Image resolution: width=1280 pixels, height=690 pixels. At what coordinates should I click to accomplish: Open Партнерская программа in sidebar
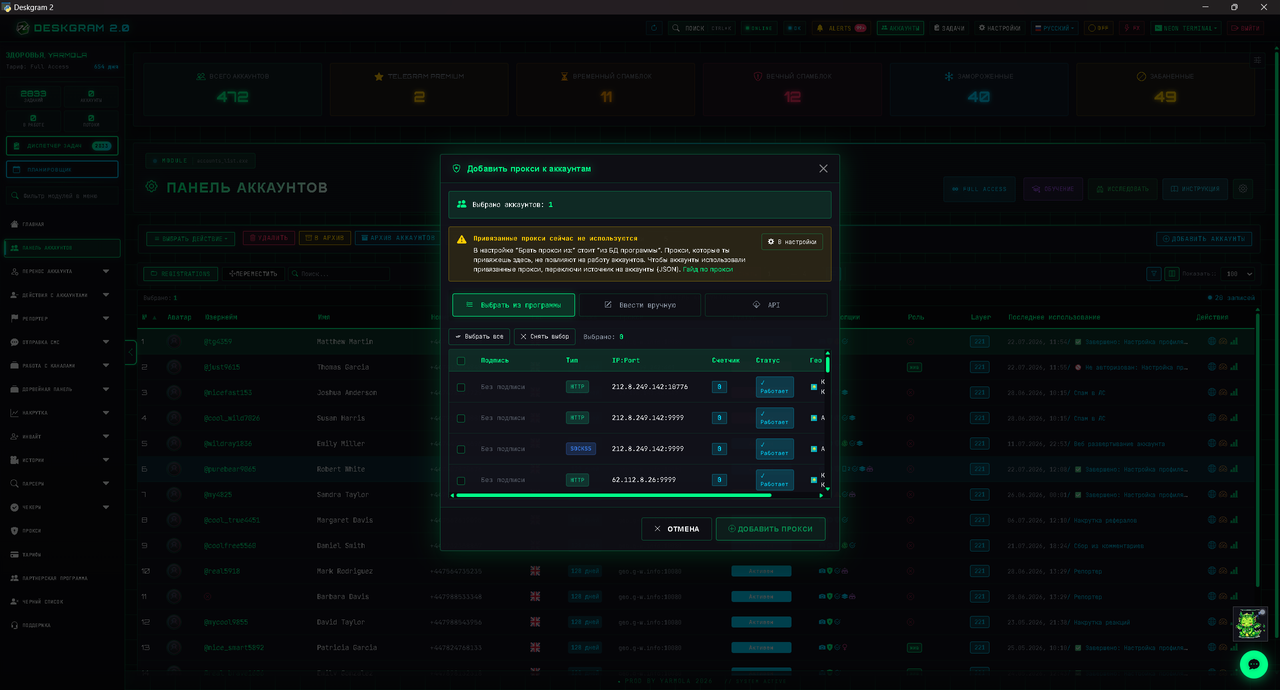(x=62, y=578)
